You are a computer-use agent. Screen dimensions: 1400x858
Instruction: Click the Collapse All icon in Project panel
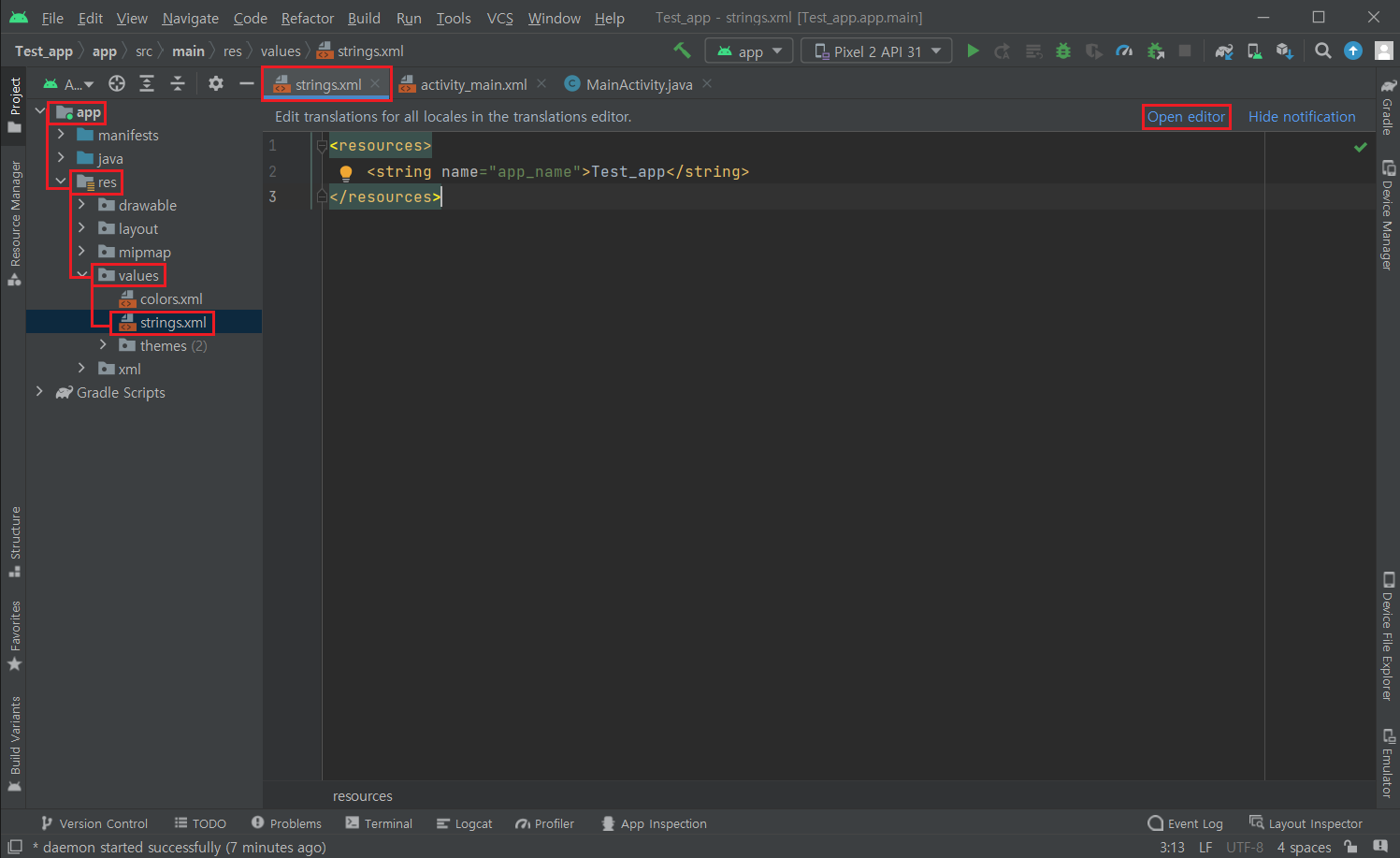click(x=178, y=83)
